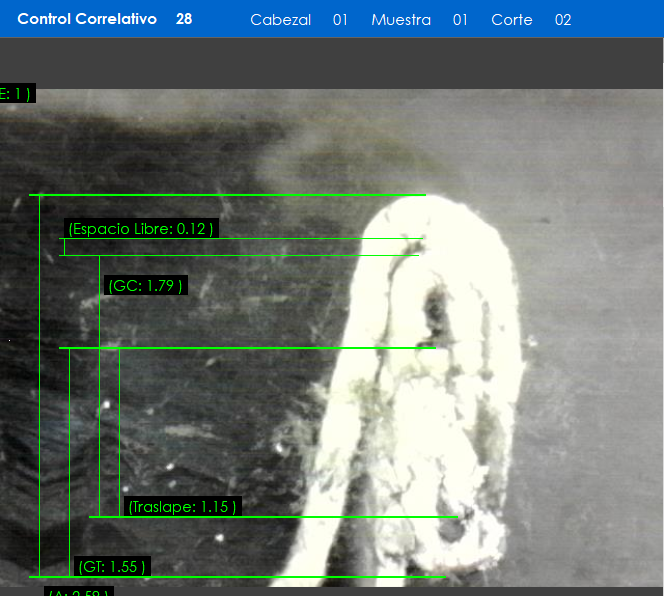Screen dimensions: 664x596
Task: Select the GC 1.79 measurement label
Action: pos(145,286)
